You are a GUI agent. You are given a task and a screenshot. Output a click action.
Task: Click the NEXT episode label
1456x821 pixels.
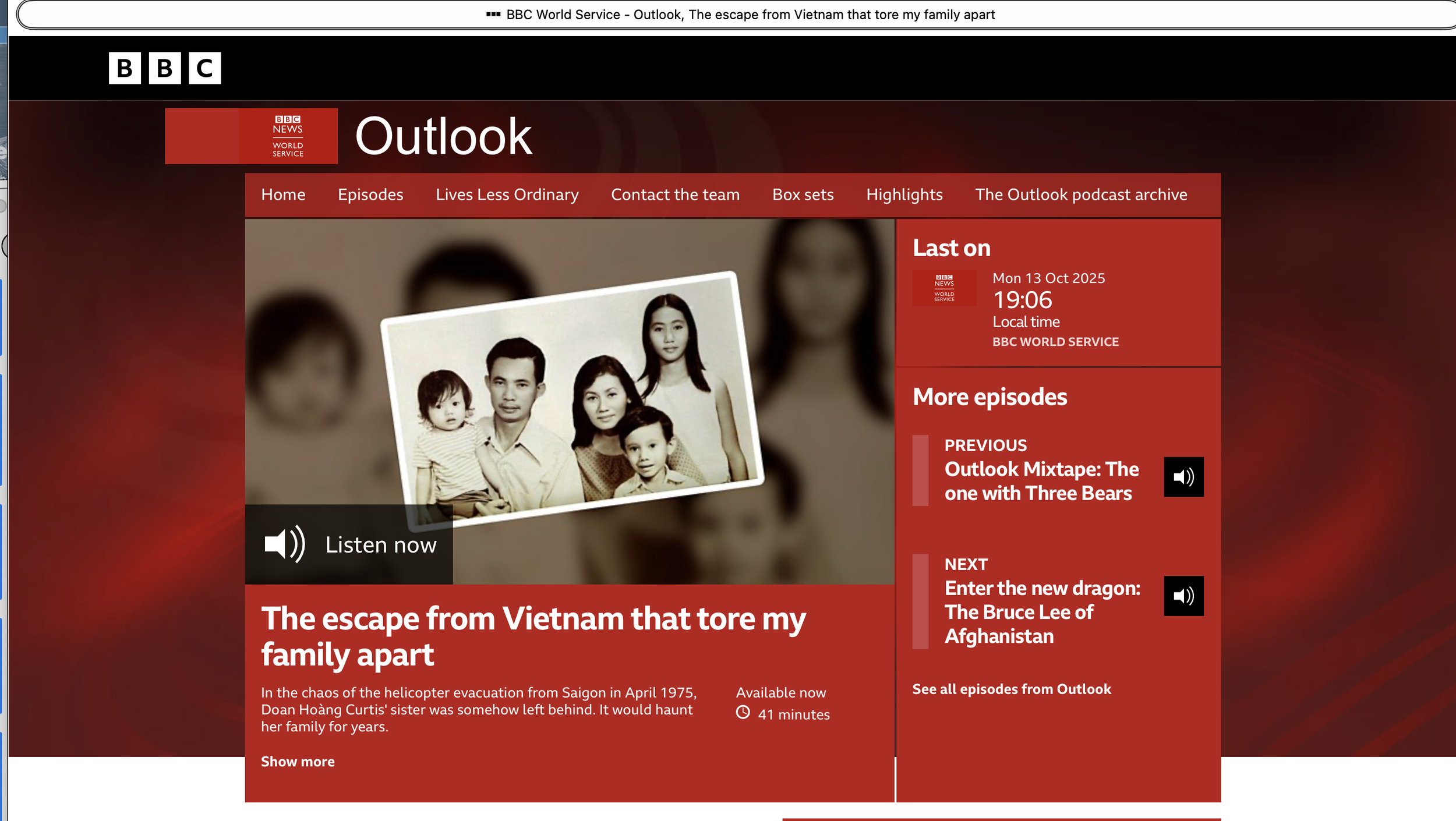966,564
